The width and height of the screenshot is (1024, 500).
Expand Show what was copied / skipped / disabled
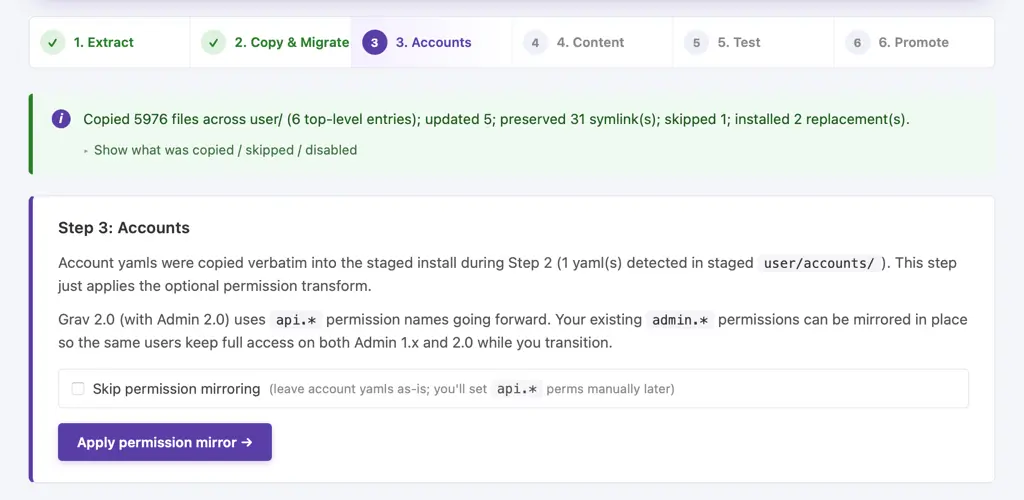point(221,150)
